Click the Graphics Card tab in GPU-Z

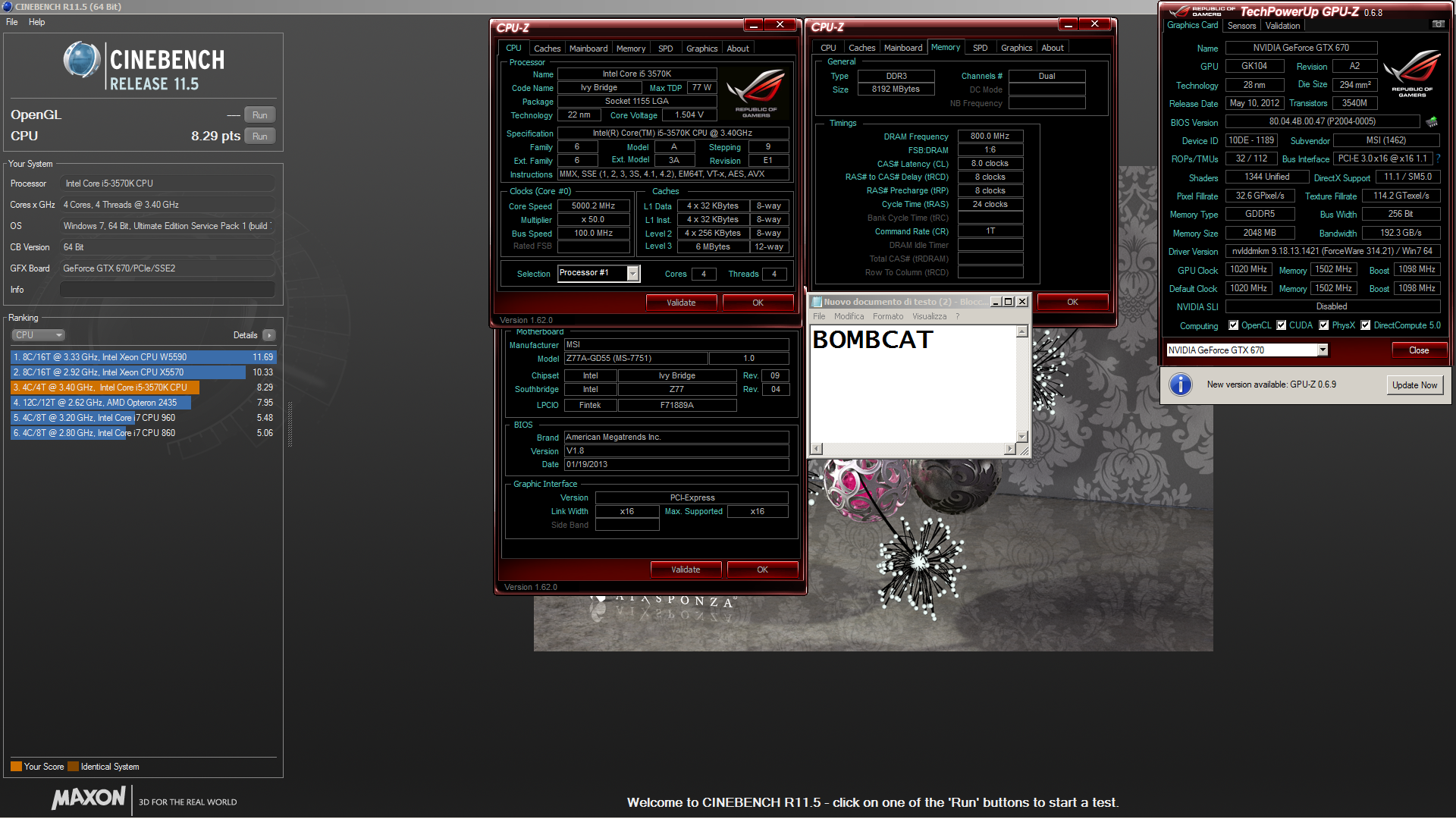tap(1192, 25)
